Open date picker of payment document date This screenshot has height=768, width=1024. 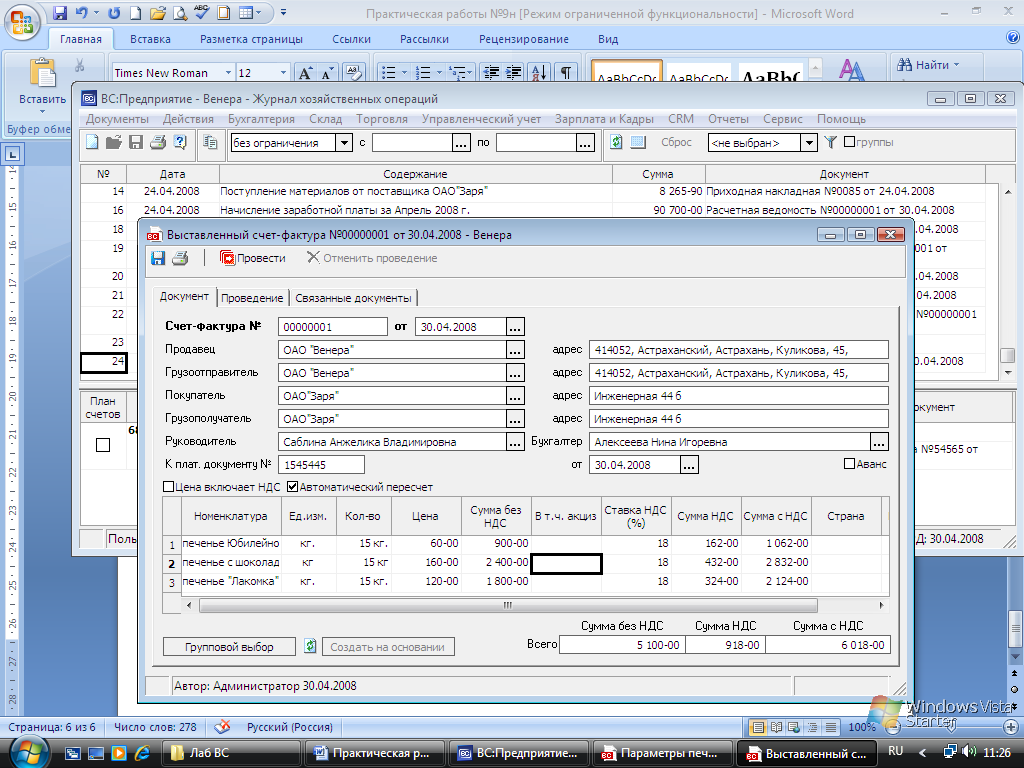pos(689,465)
